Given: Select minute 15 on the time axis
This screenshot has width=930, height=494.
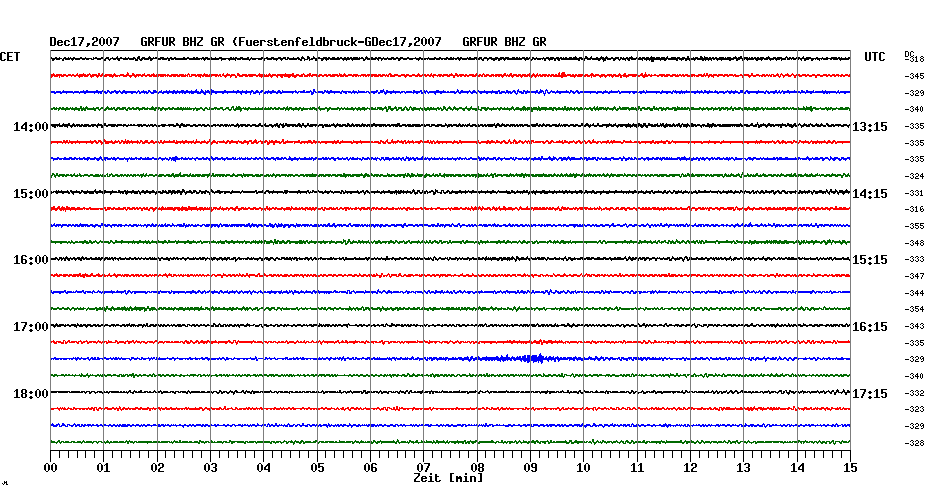Looking at the screenshot, I should [x=850, y=467].
